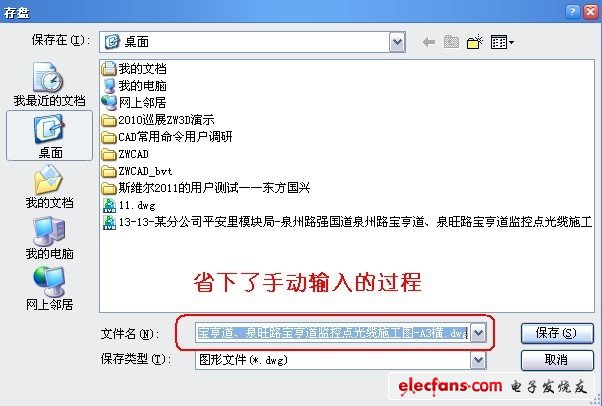Select the CAD常用命令用户调研 folder

click(167, 137)
